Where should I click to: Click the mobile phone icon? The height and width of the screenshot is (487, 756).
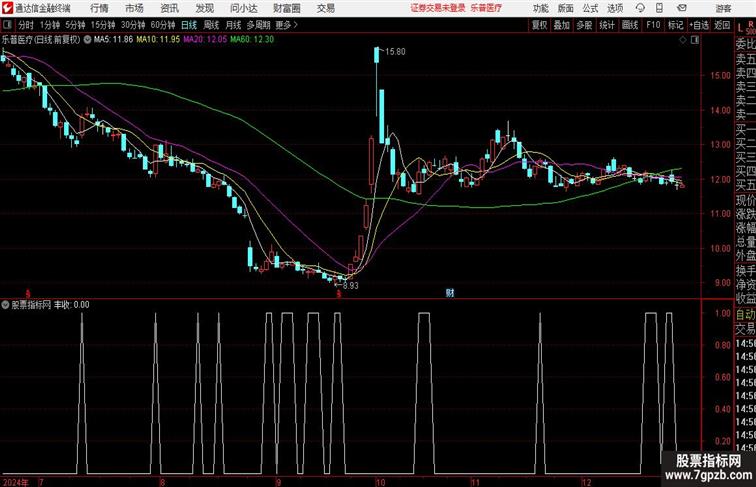click(659, 8)
